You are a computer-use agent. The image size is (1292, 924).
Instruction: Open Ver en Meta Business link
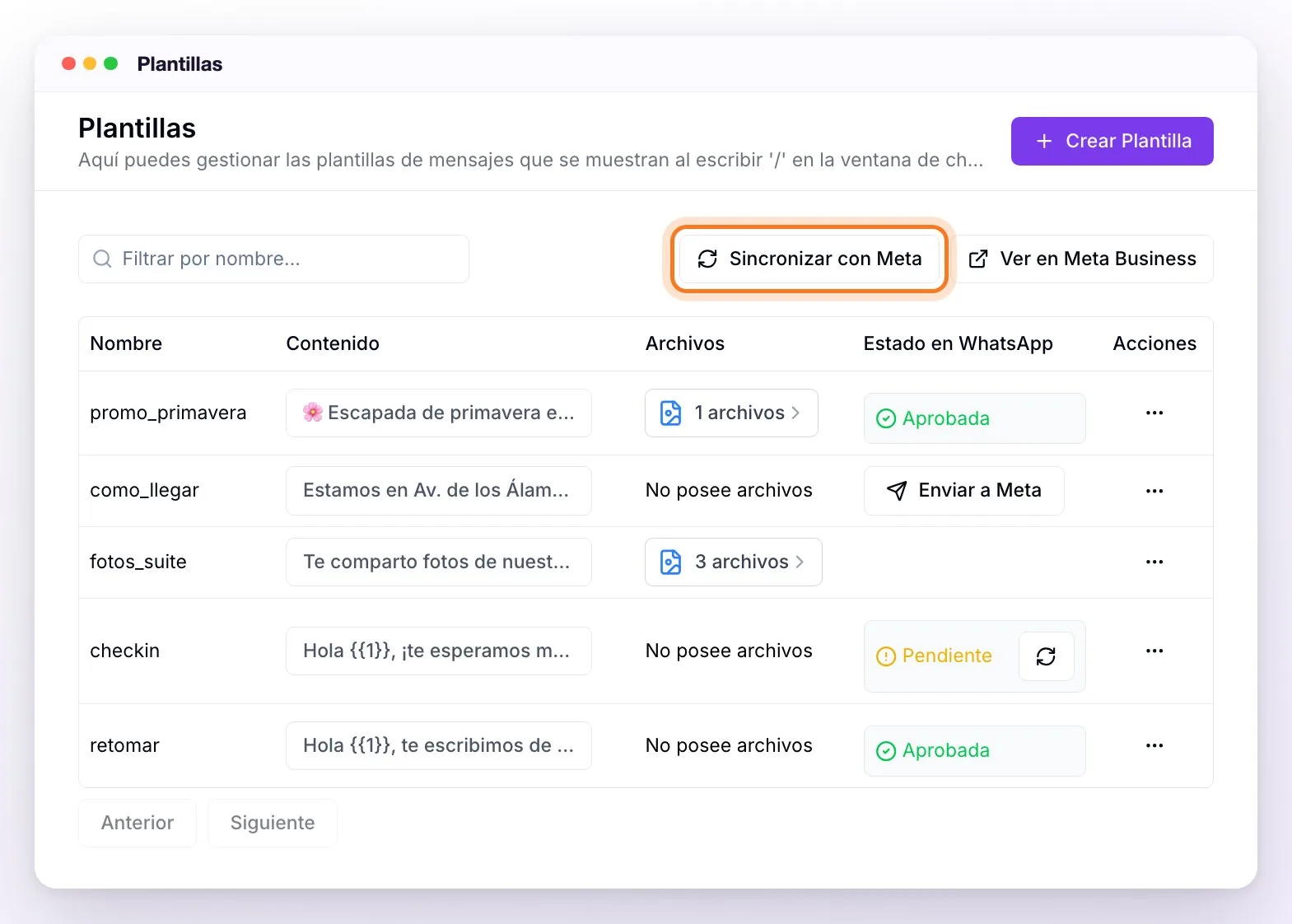coord(1082,259)
